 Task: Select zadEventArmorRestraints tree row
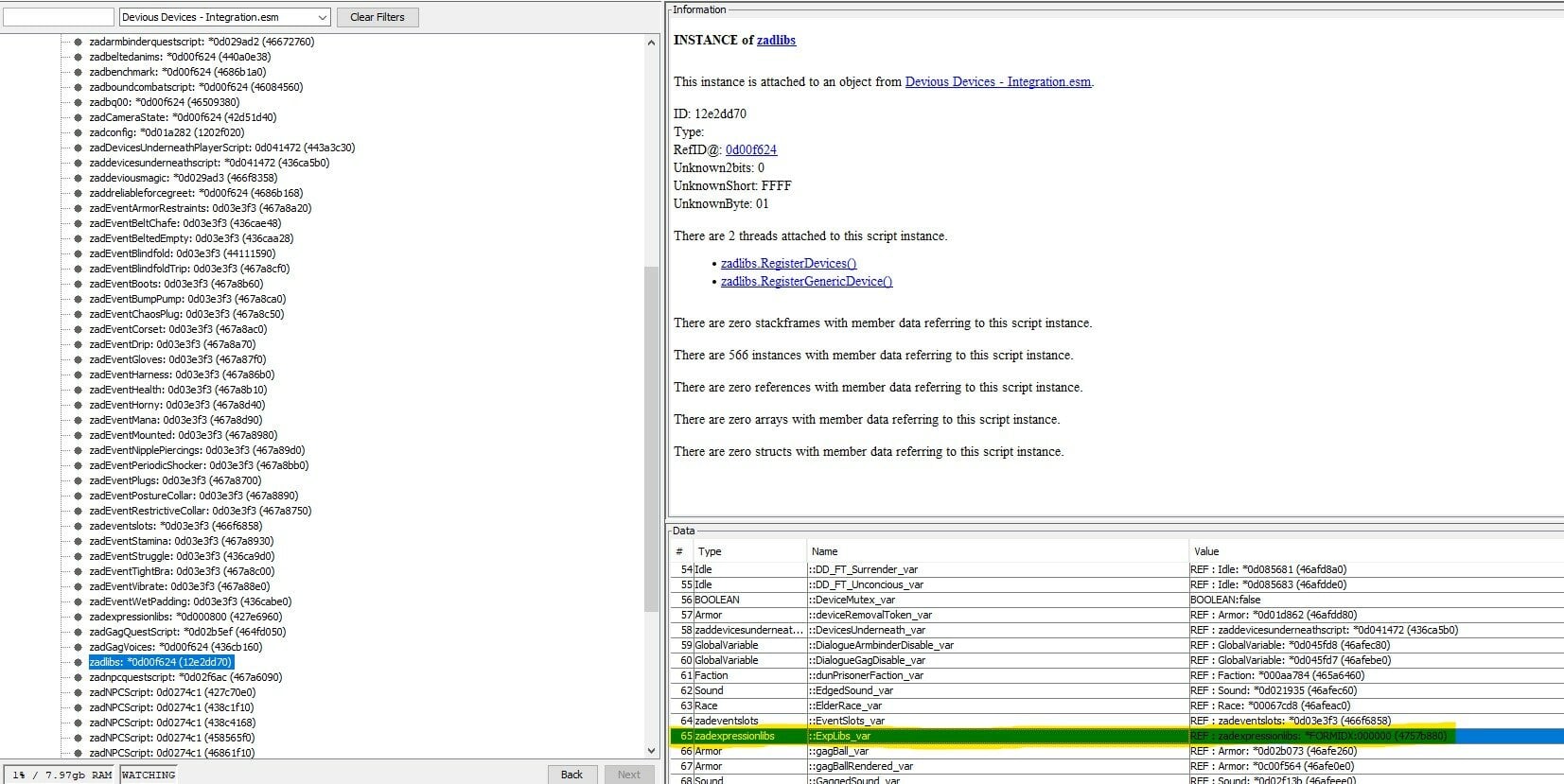(x=201, y=208)
